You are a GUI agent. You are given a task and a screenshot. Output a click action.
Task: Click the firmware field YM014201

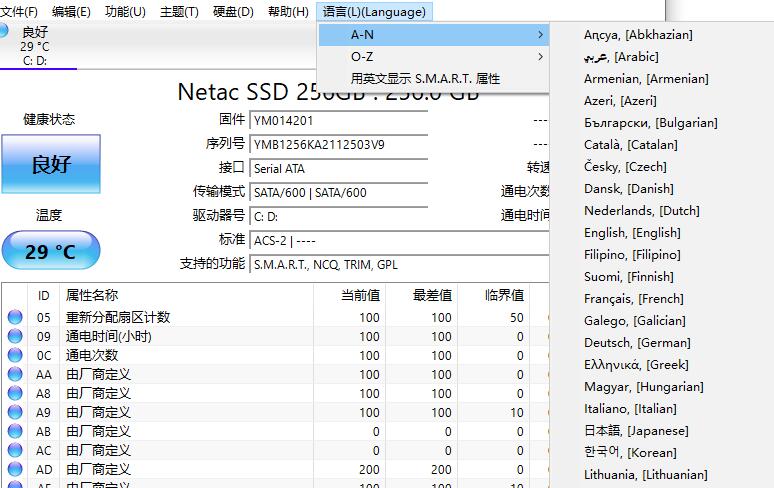(339, 120)
